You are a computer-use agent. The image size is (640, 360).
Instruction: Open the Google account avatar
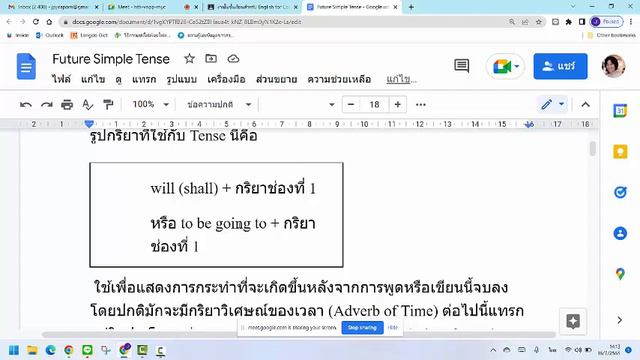(x=613, y=66)
